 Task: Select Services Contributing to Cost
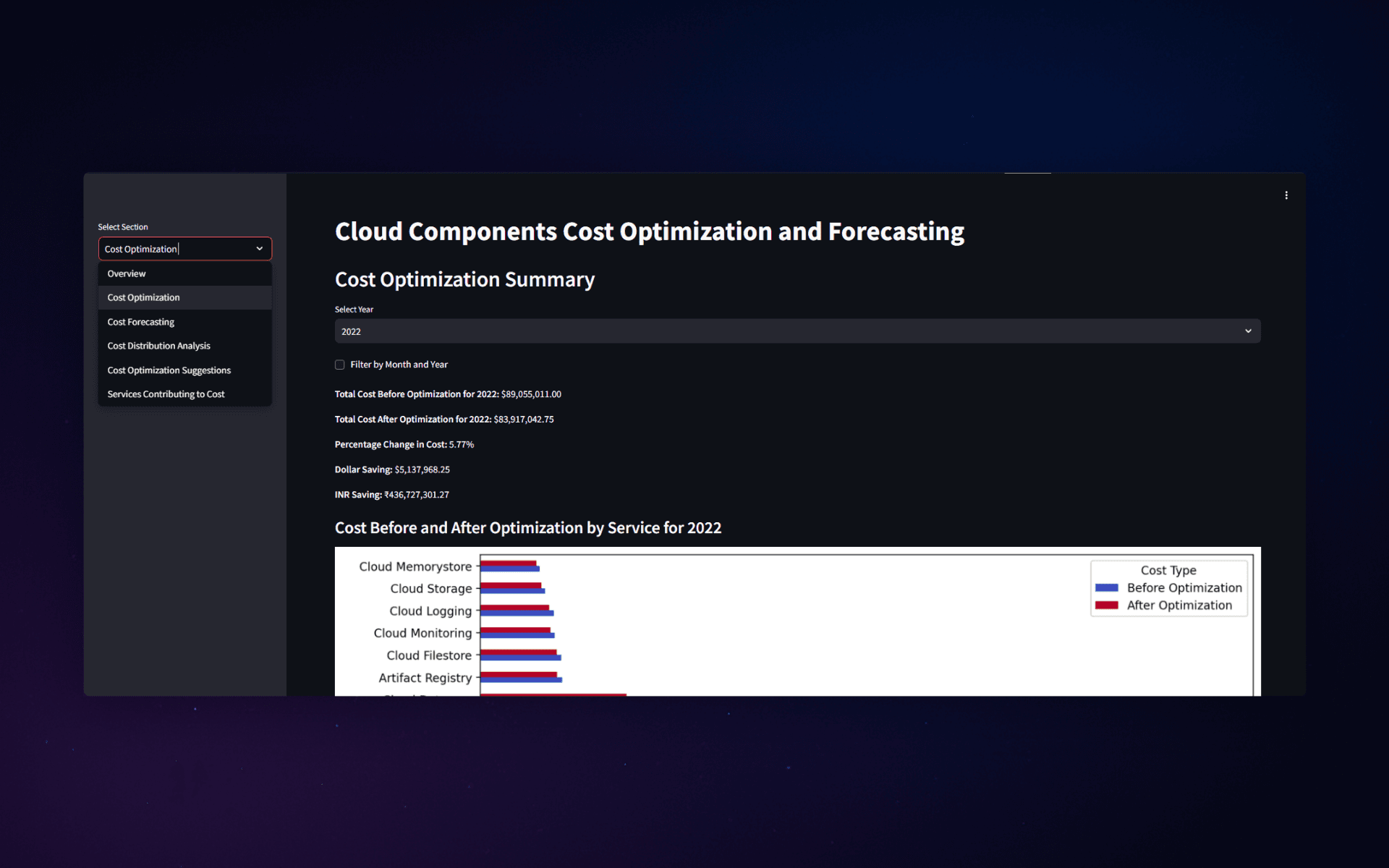tap(166, 394)
